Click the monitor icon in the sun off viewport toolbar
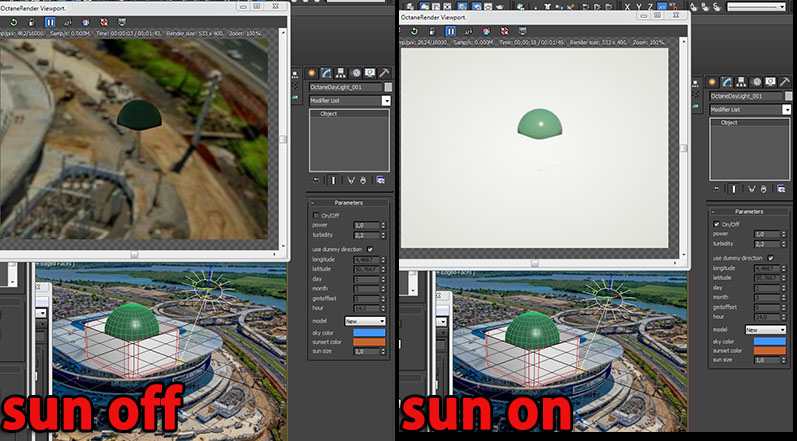The width and height of the screenshot is (797, 441). pyautogui.click(x=122, y=22)
